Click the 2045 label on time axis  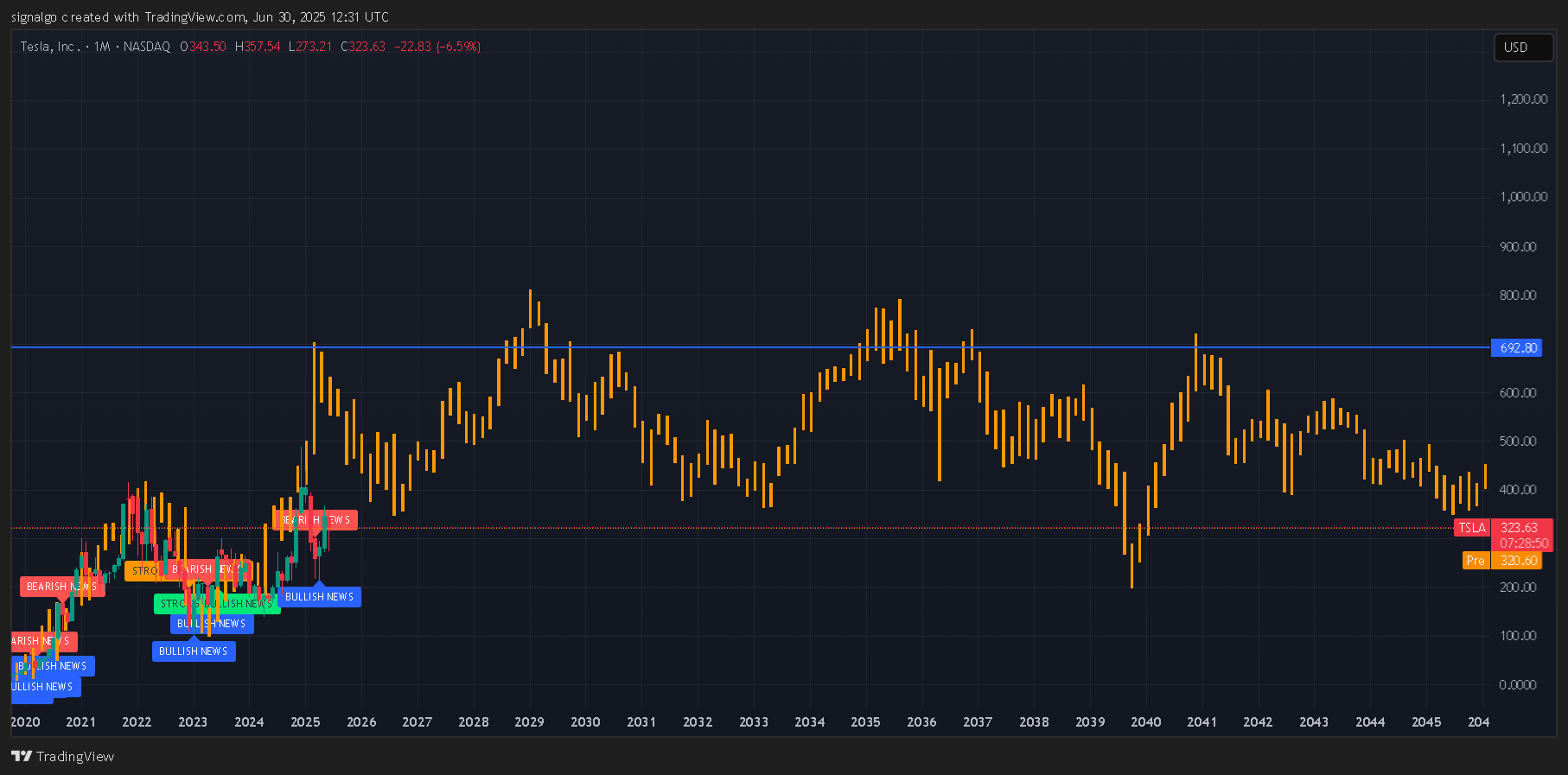1426,722
